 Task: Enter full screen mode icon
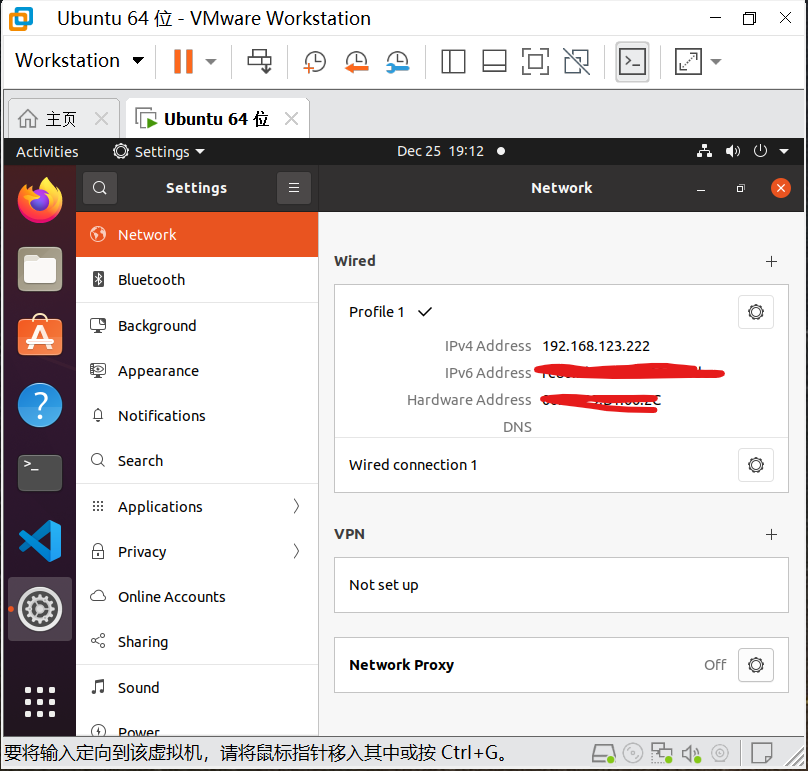[535, 62]
